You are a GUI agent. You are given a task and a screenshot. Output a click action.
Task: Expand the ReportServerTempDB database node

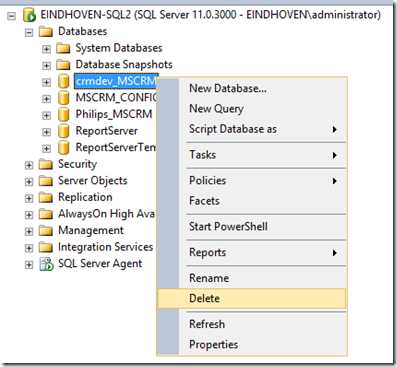[46, 148]
